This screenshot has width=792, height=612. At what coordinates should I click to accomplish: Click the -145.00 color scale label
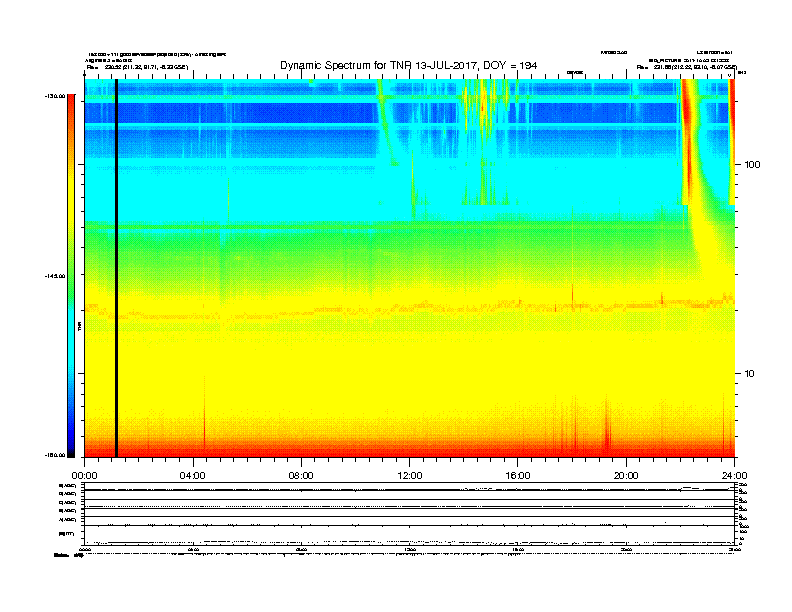55,276
